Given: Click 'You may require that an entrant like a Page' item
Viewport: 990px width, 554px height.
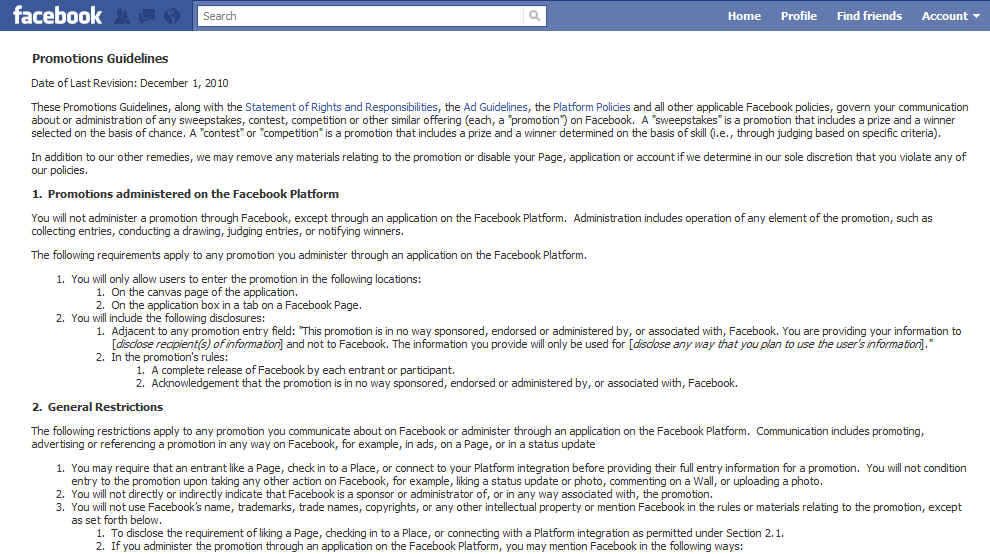Looking at the screenshot, I should point(518,474).
